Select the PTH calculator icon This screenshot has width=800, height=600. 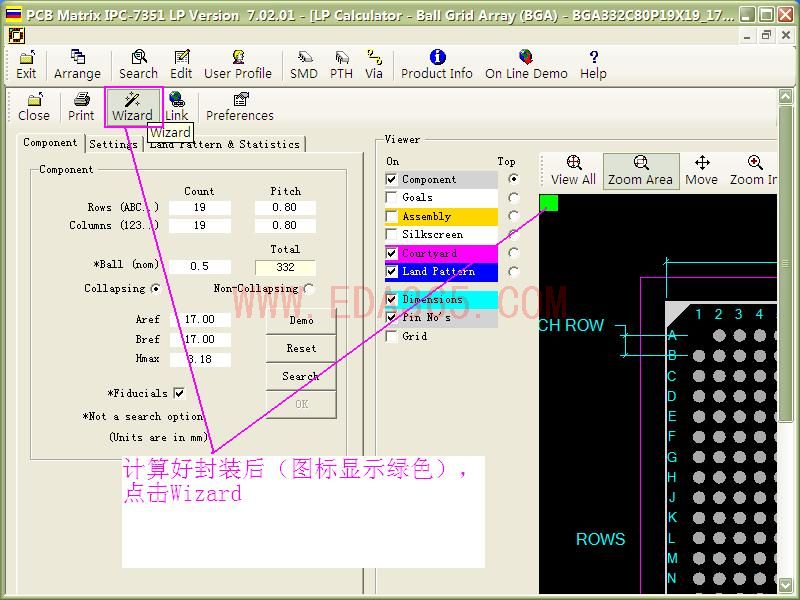point(341,65)
